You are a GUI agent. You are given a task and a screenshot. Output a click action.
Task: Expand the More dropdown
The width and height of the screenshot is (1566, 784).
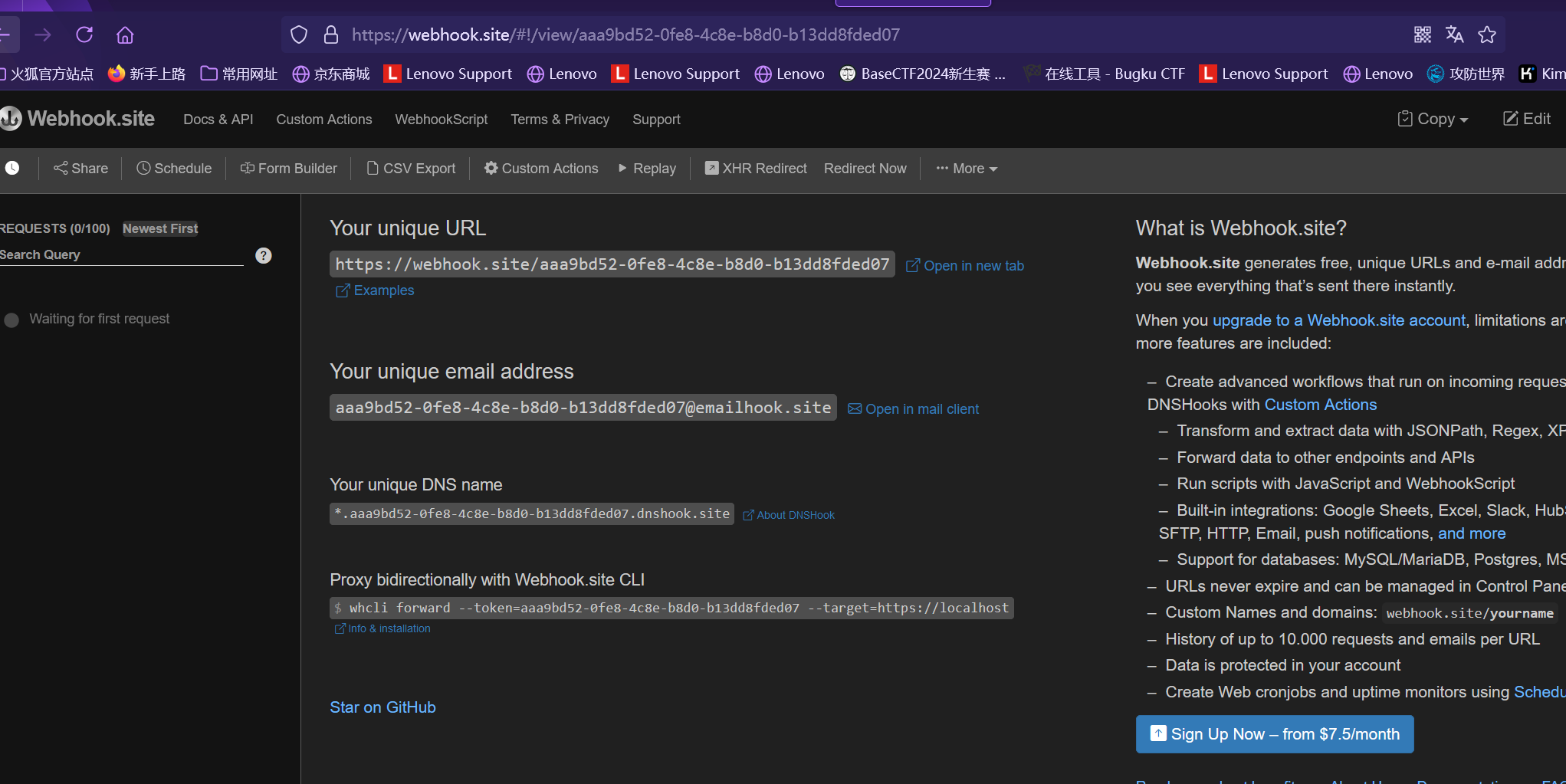pyautogui.click(x=967, y=168)
